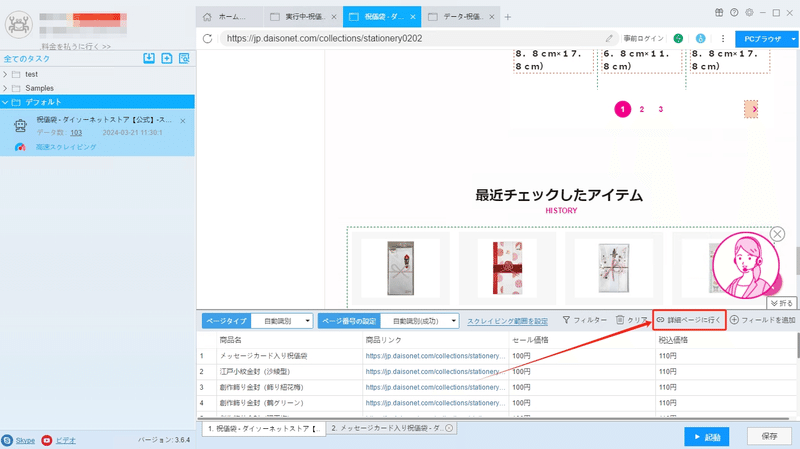Remove the 祝儀袋 task with its X
This screenshot has height=449, width=800.
click(x=183, y=121)
